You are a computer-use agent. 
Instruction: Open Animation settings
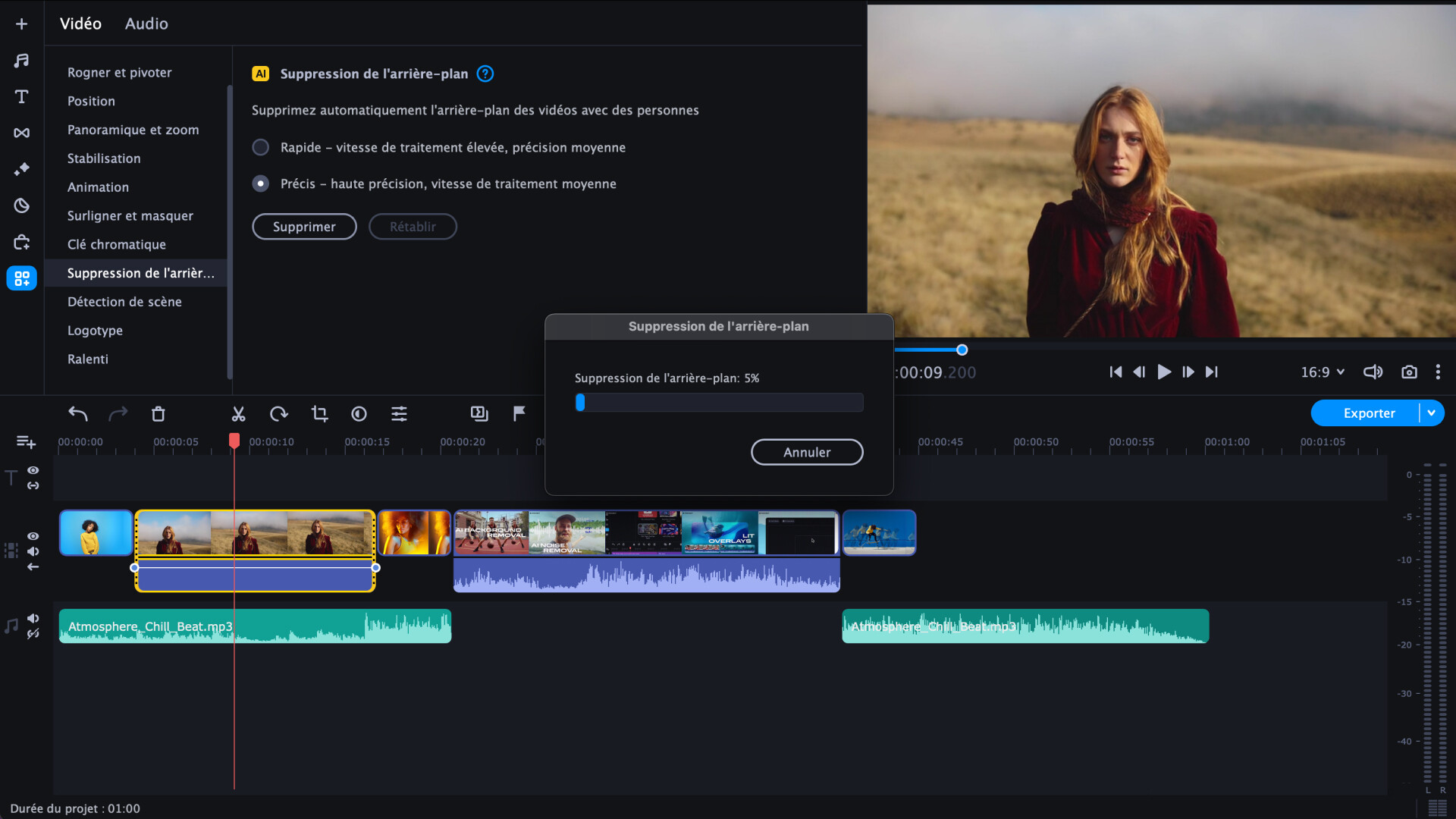(98, 187)
